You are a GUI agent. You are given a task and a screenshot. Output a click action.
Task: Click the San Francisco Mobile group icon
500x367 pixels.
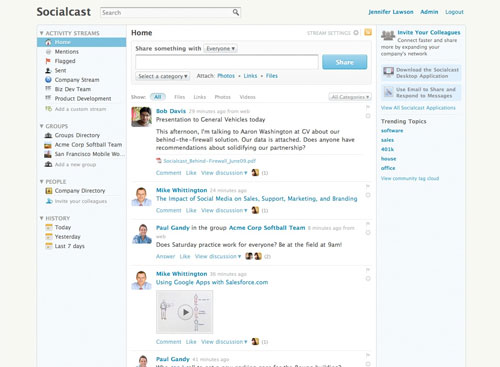click(x=48, y=154)
